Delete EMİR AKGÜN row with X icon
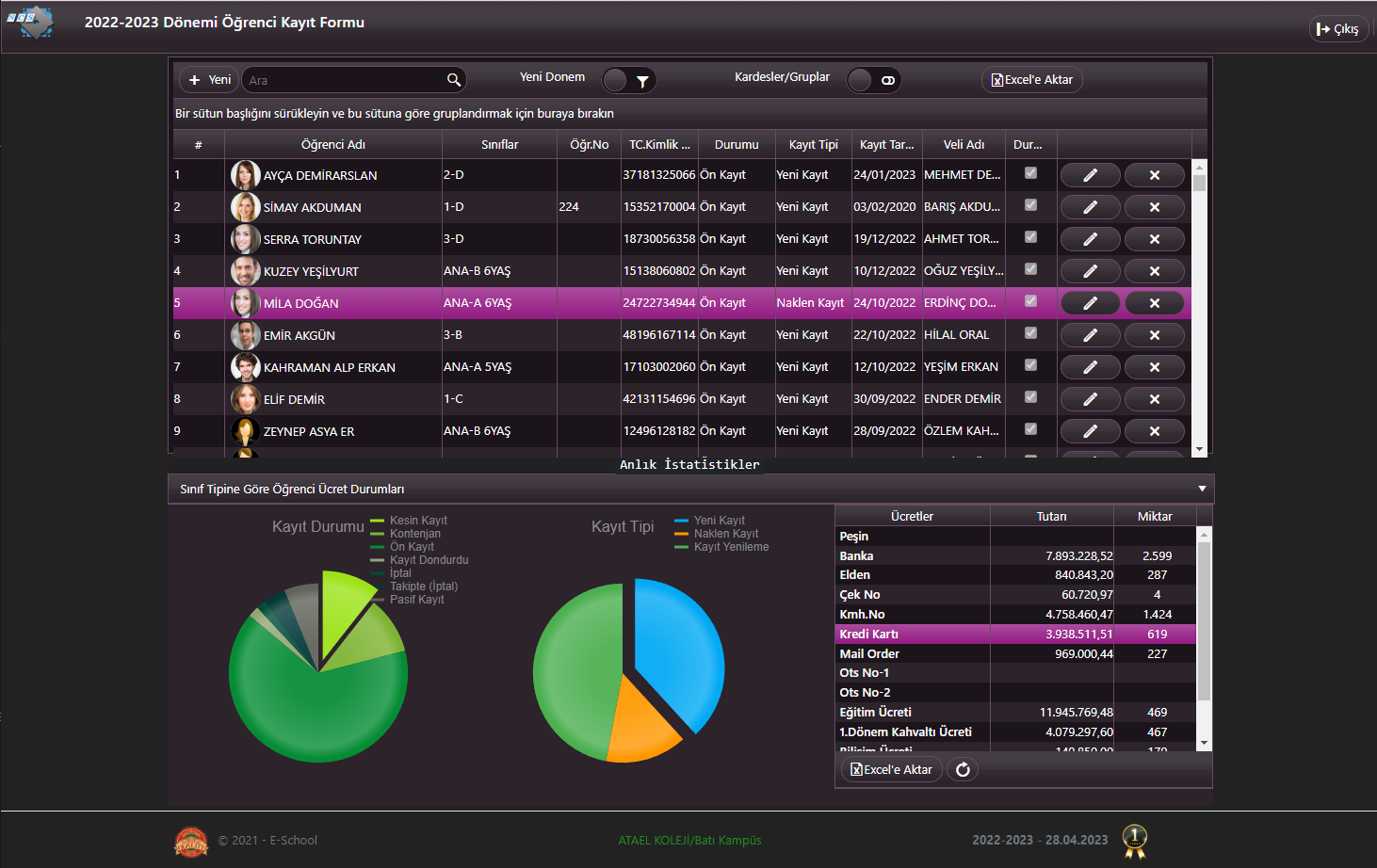Viewport: 1377px width, 868px height. [x=1154, y=335]
